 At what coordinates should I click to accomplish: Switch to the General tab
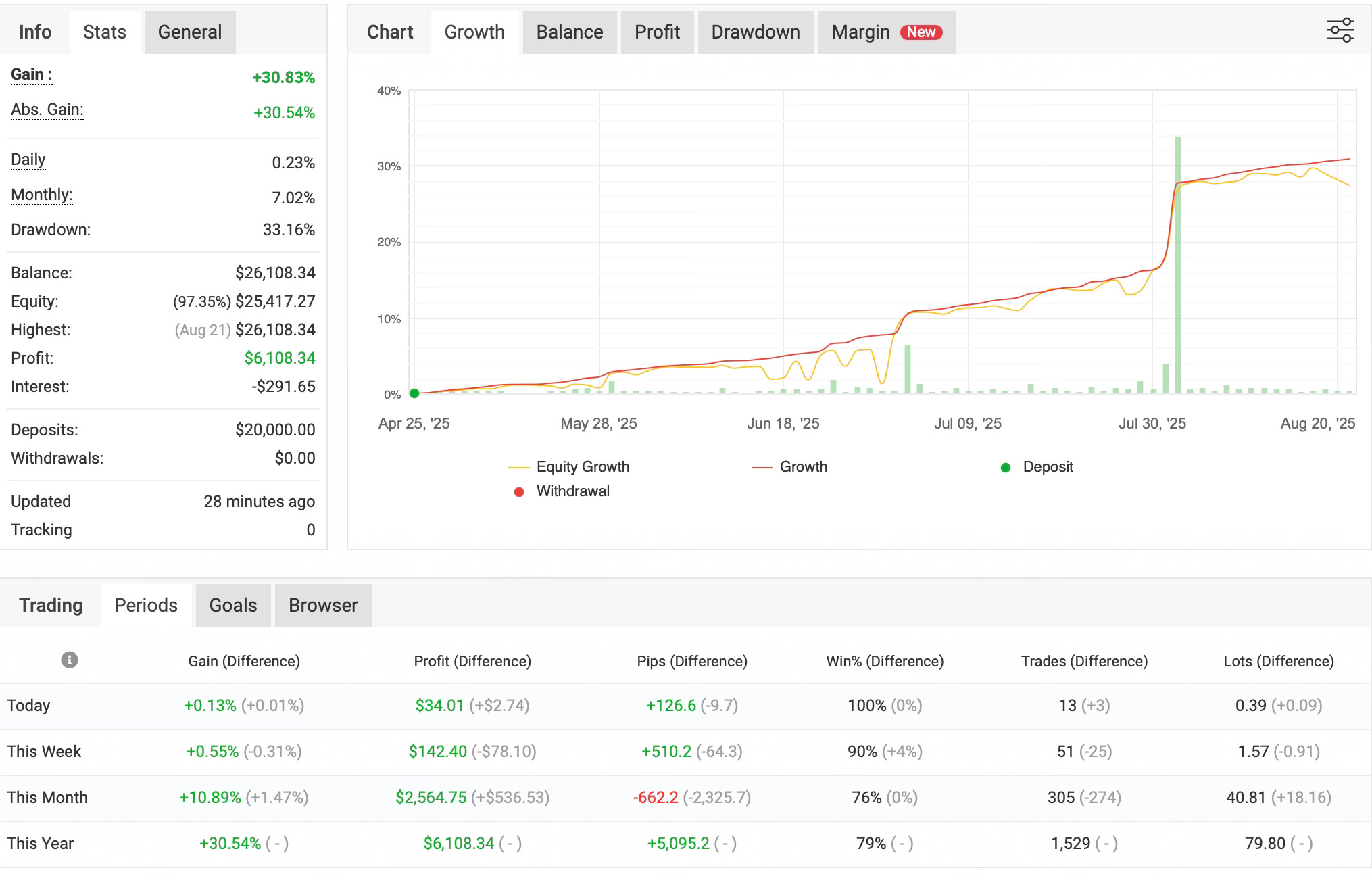(189, 32)
